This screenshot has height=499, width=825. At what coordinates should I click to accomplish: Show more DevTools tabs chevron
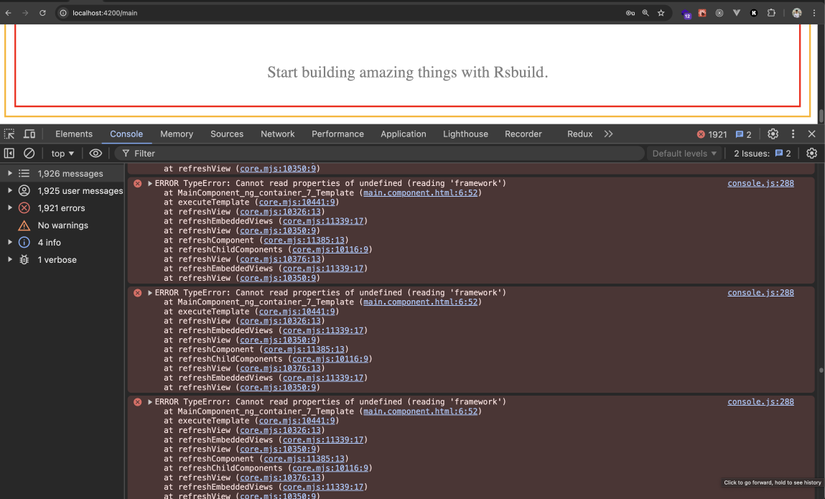(609, 134)
